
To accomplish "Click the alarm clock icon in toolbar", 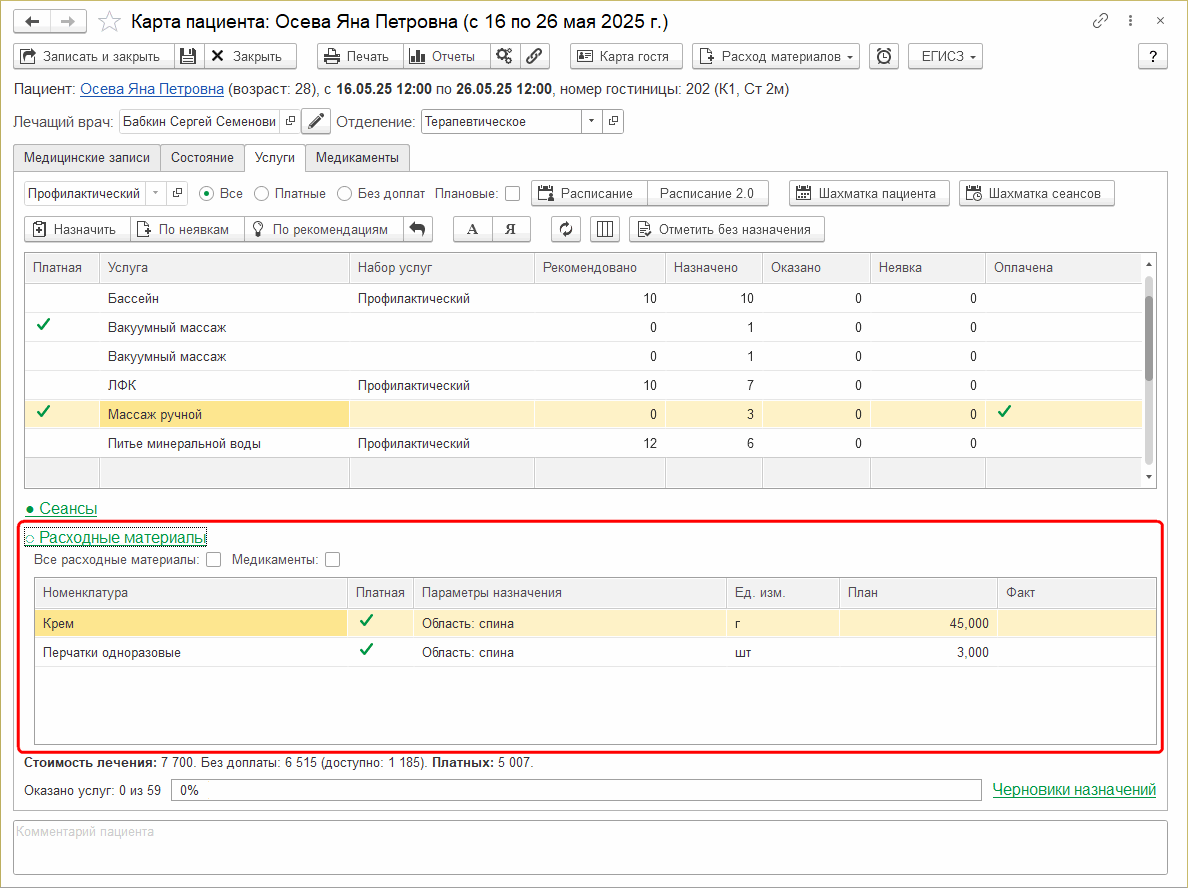I will 884,56.
